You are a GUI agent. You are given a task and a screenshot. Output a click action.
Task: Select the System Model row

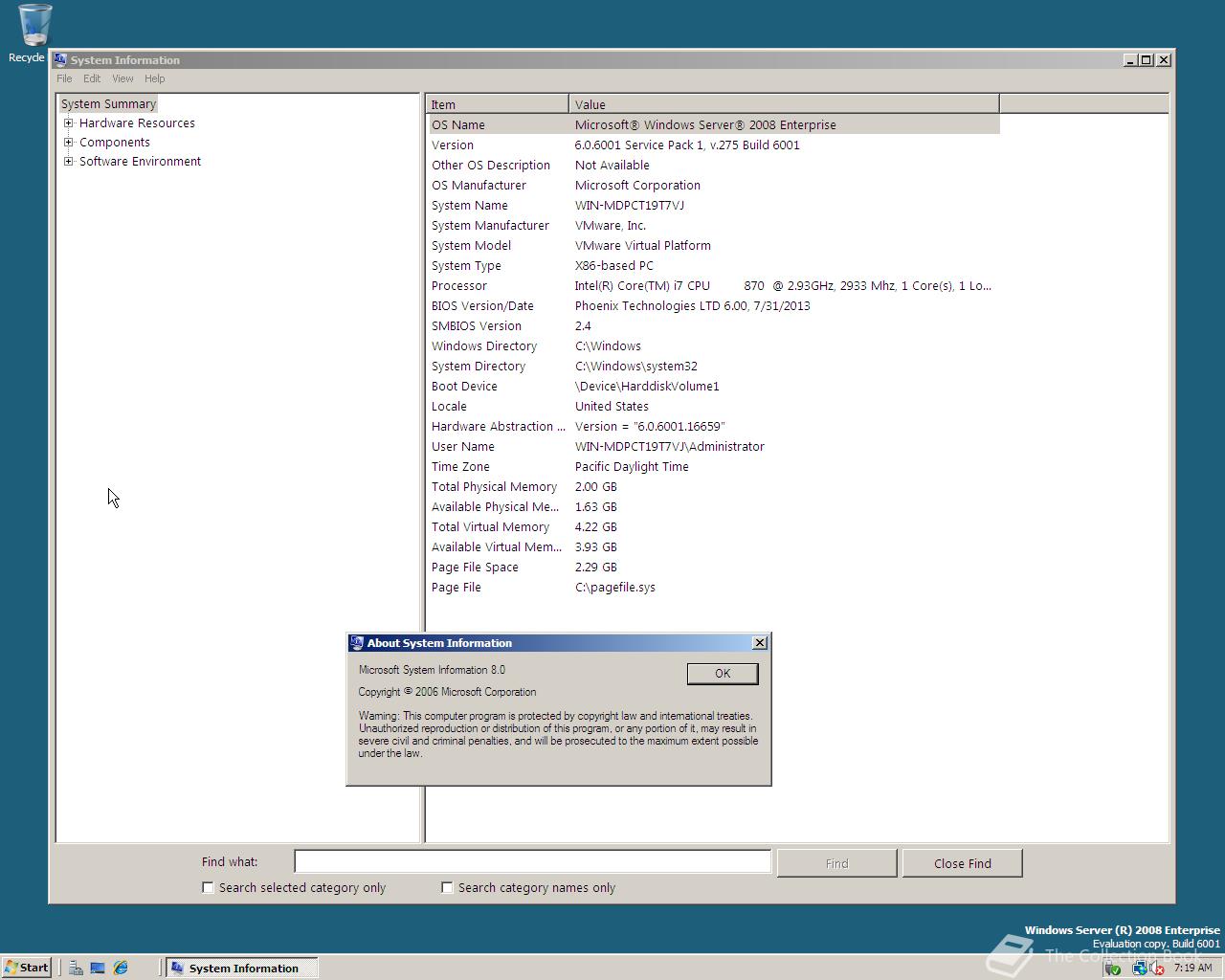pos(713,245)
